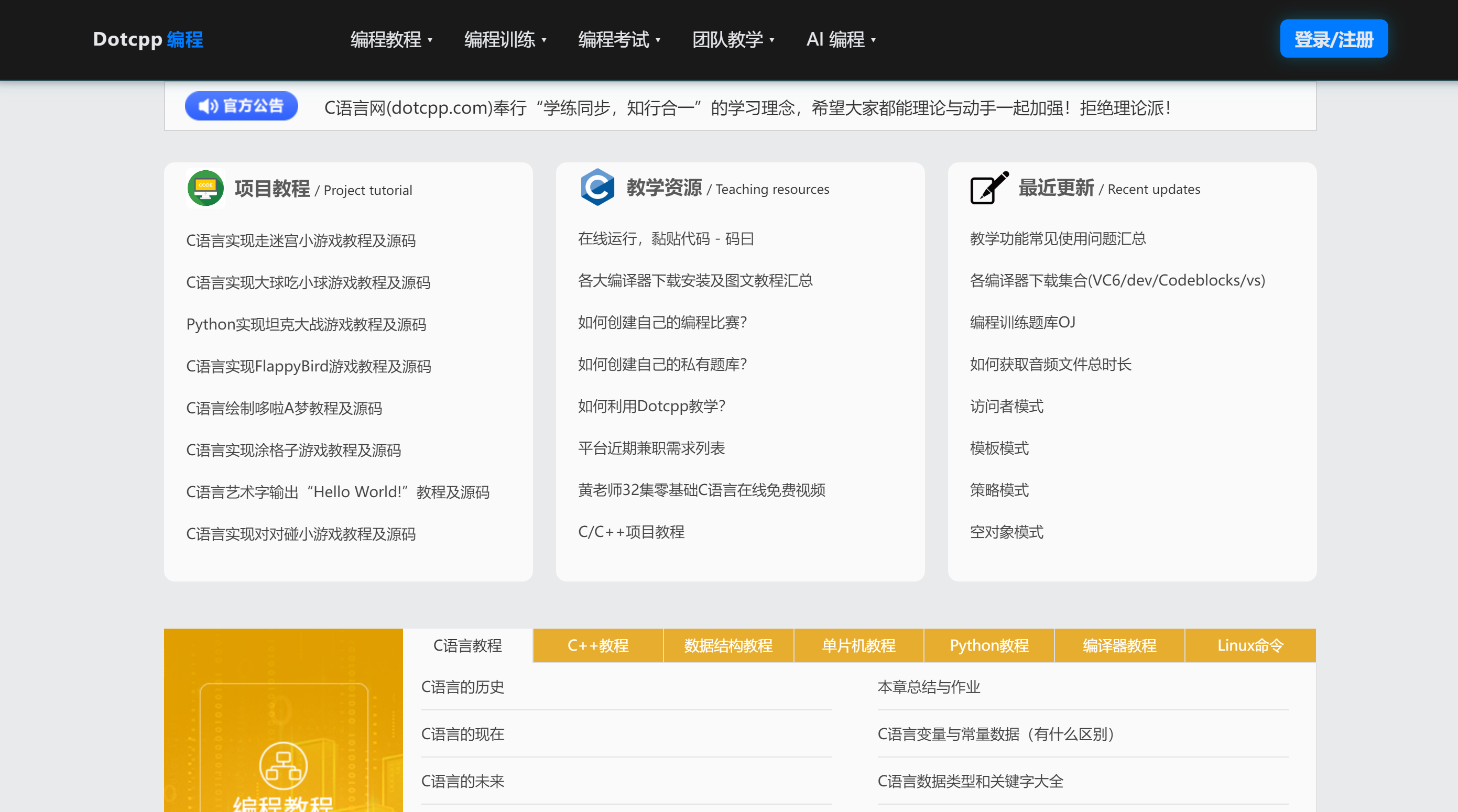
Task: Open the C语言的未来 lesson
Action: point(462,782)
